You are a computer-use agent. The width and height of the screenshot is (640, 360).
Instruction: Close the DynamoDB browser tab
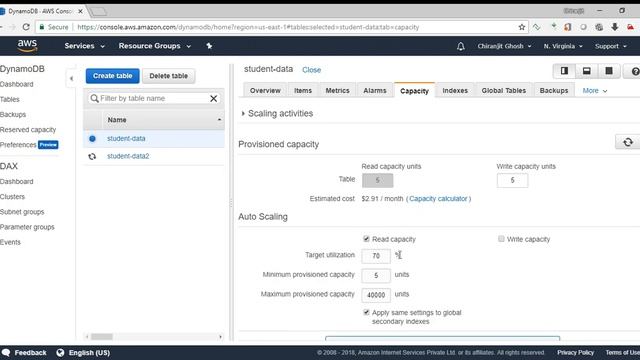coord(80,11)
